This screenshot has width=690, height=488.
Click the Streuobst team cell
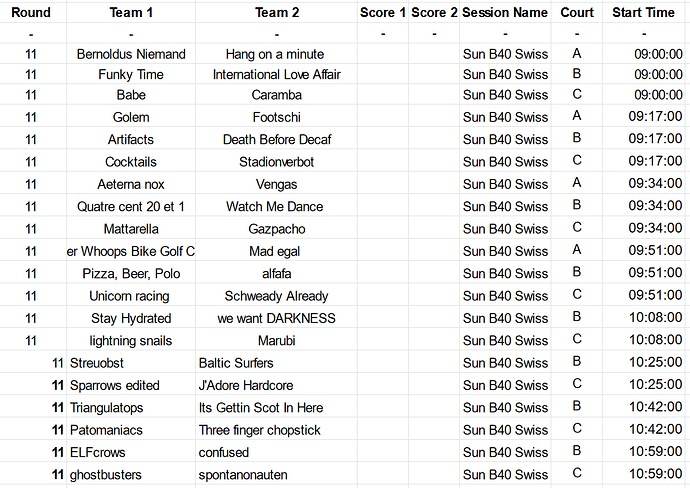[131, 363]
